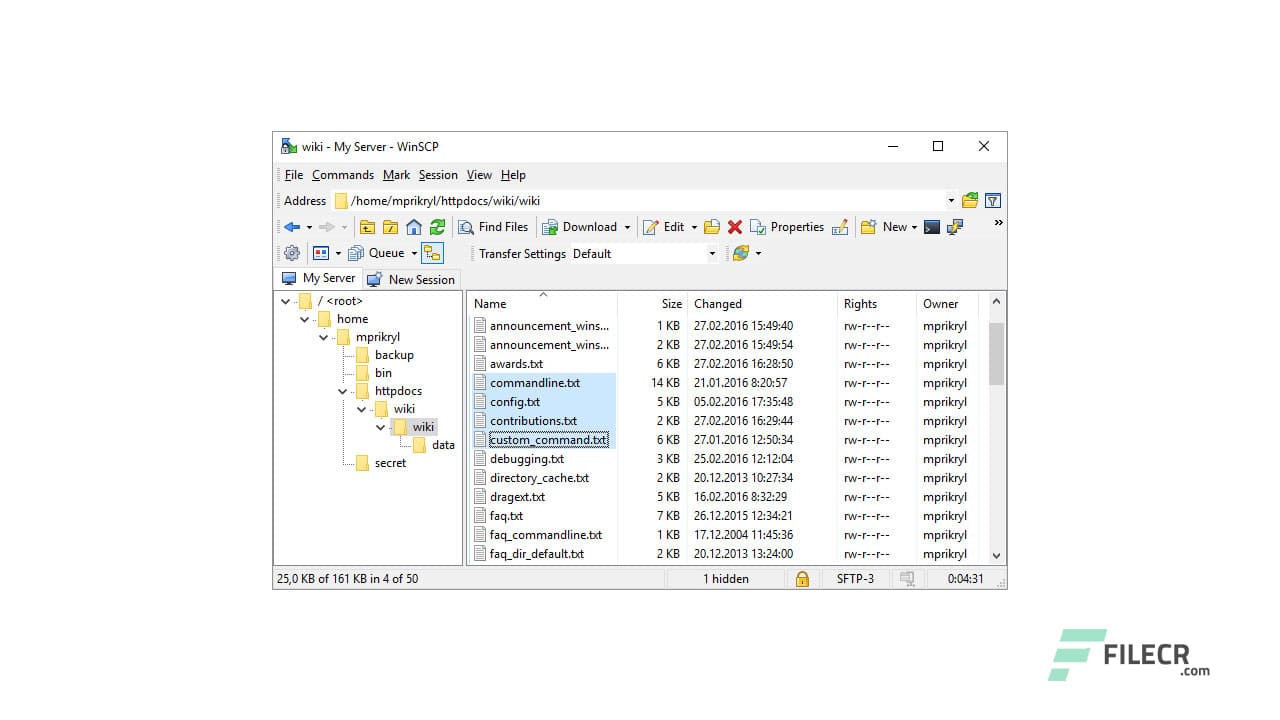Go up to the parent directory
The height and width of the screenshot is (720, 1280).
pyautogui.click(x=367, y=226)
